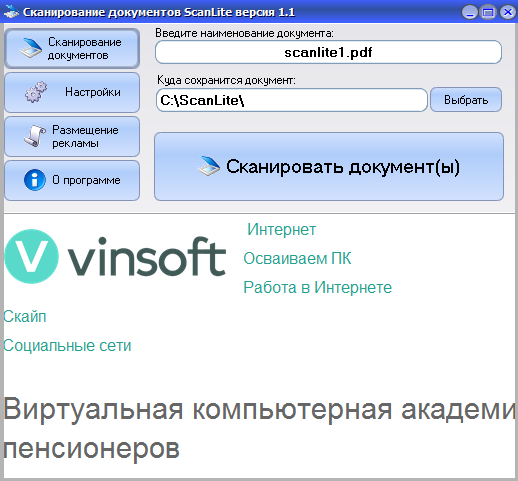Image resolution: width=518 pixels, height=481 pixels.
Task: Click the blue info icon on О программе
Action: click(x=34, y=180)
